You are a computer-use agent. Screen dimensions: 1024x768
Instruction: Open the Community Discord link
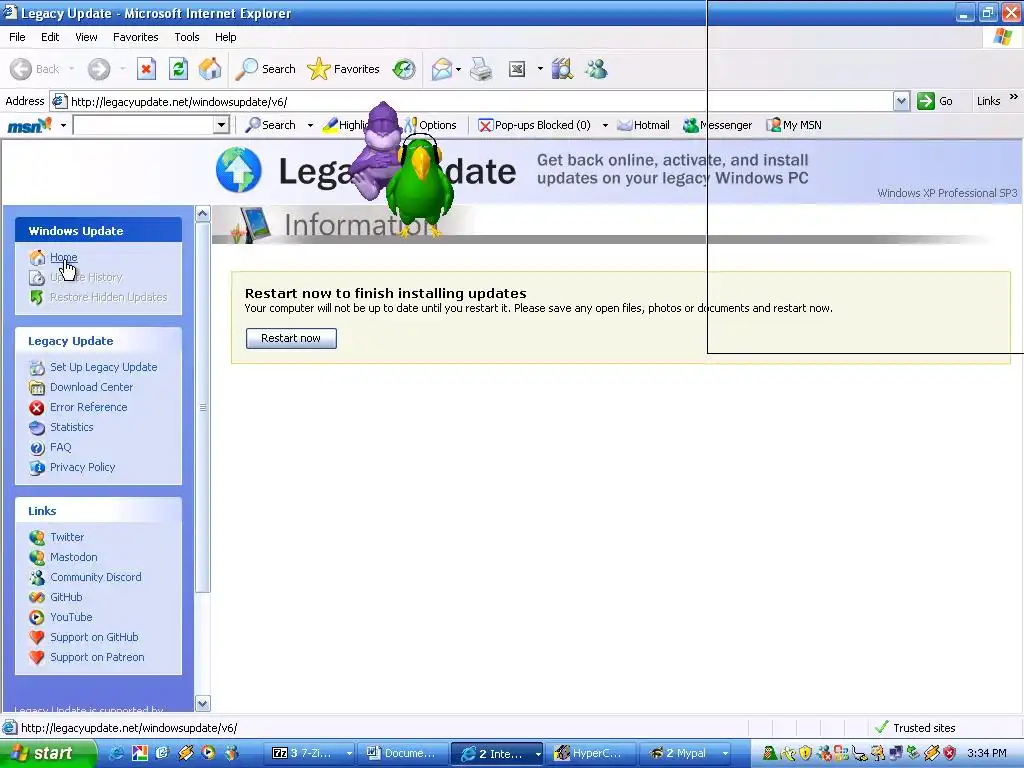pos(96,577)
